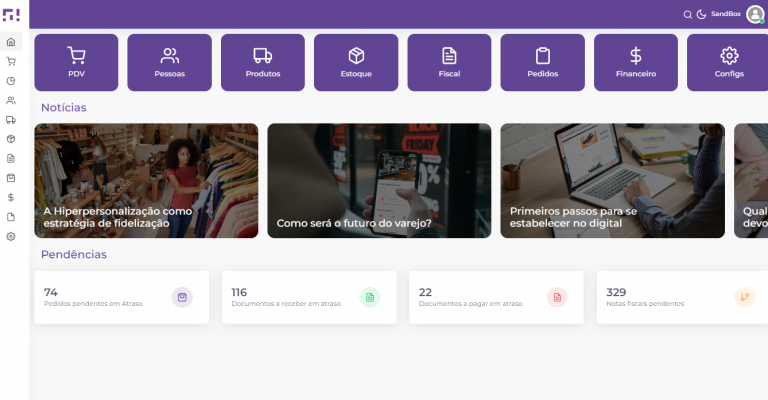768x400 pixels.
Task: Click the purple bag icon on the pending orders card
Action: pyautogui.click(x=182, y=297)
